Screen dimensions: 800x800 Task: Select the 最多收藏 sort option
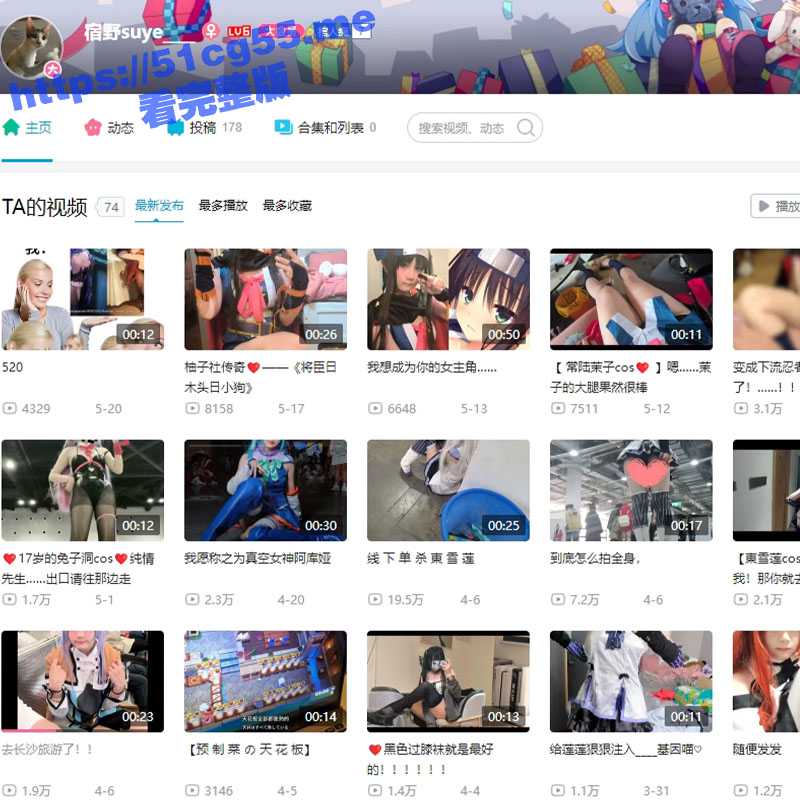[x=287, y=205]
